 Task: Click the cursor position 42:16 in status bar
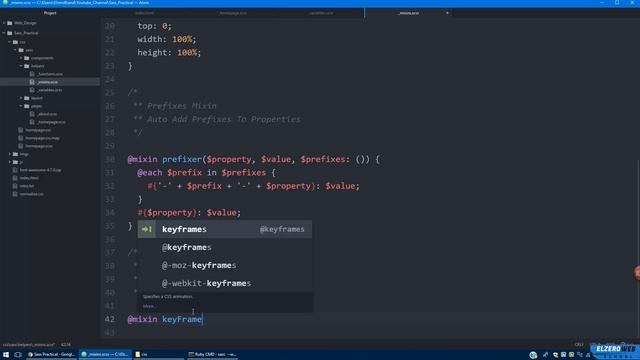(x=66, y=345)
